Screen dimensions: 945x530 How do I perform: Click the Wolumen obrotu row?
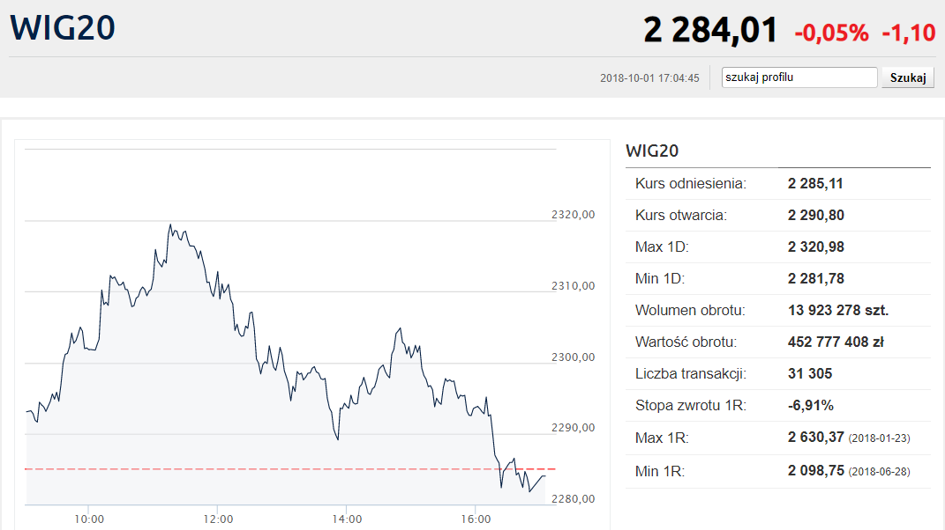click(x=777, y=310)
